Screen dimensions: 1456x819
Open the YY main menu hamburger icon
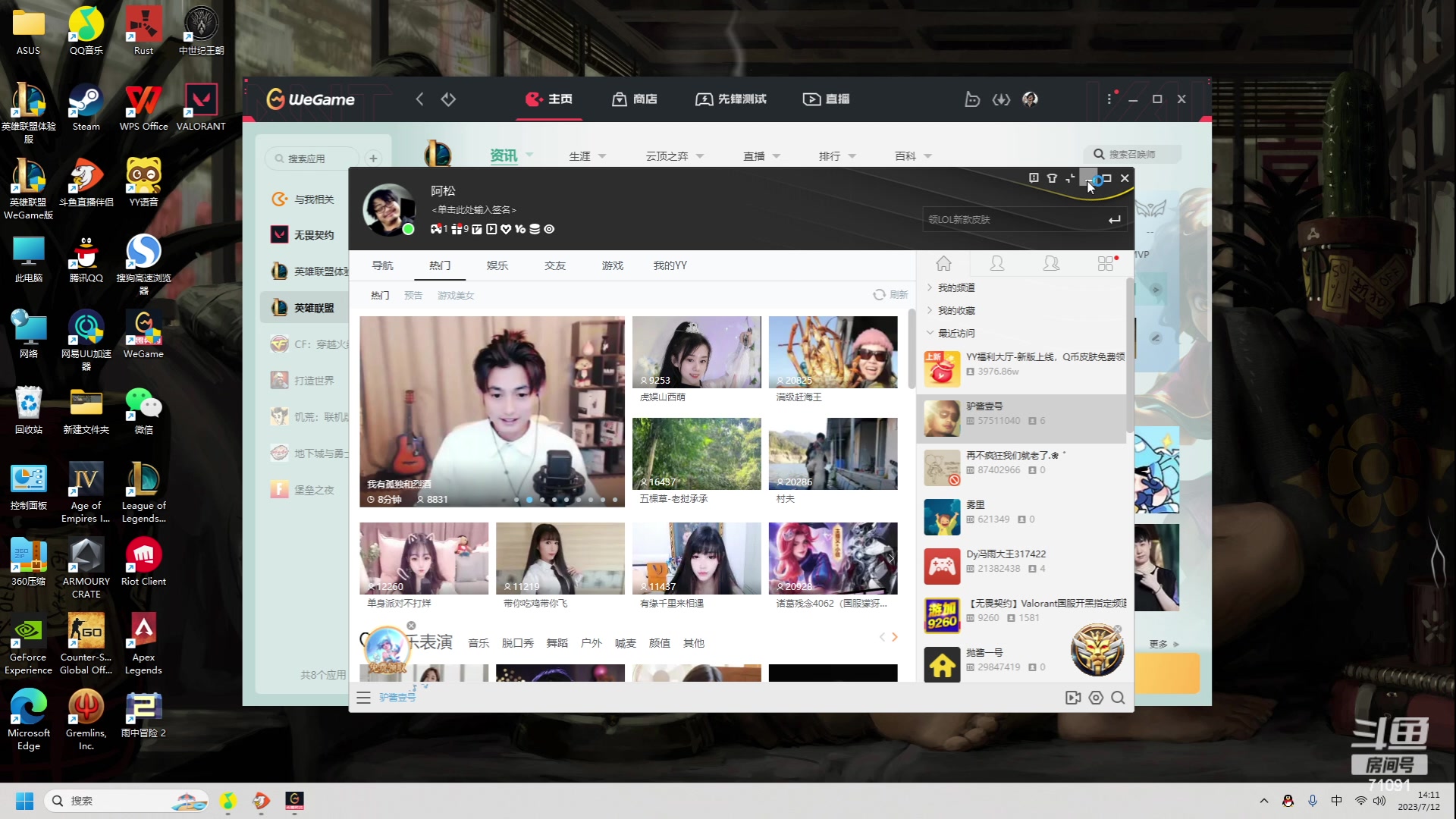(363, 698)
